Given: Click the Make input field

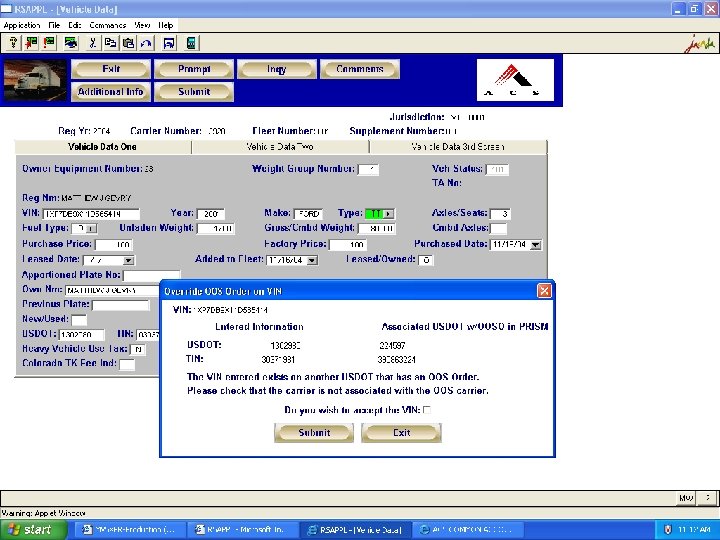Looking at the screenshot, I should coord(309,214).
